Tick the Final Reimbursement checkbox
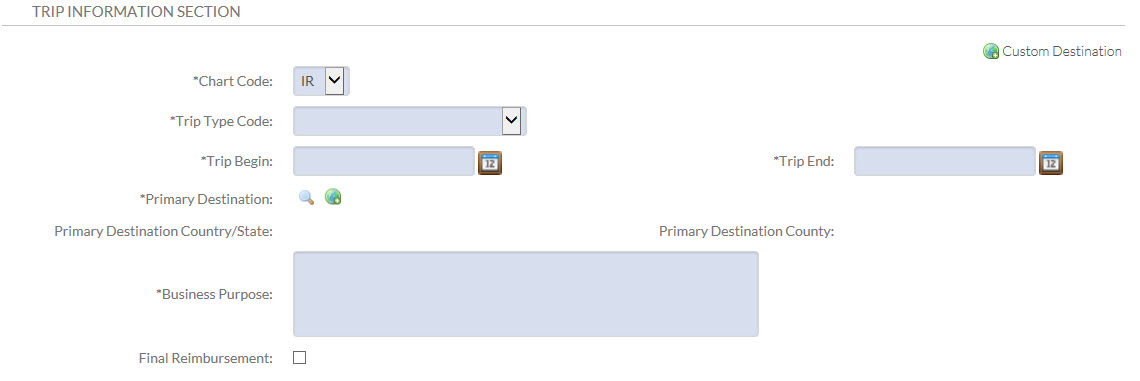 [x=300, y=358]
